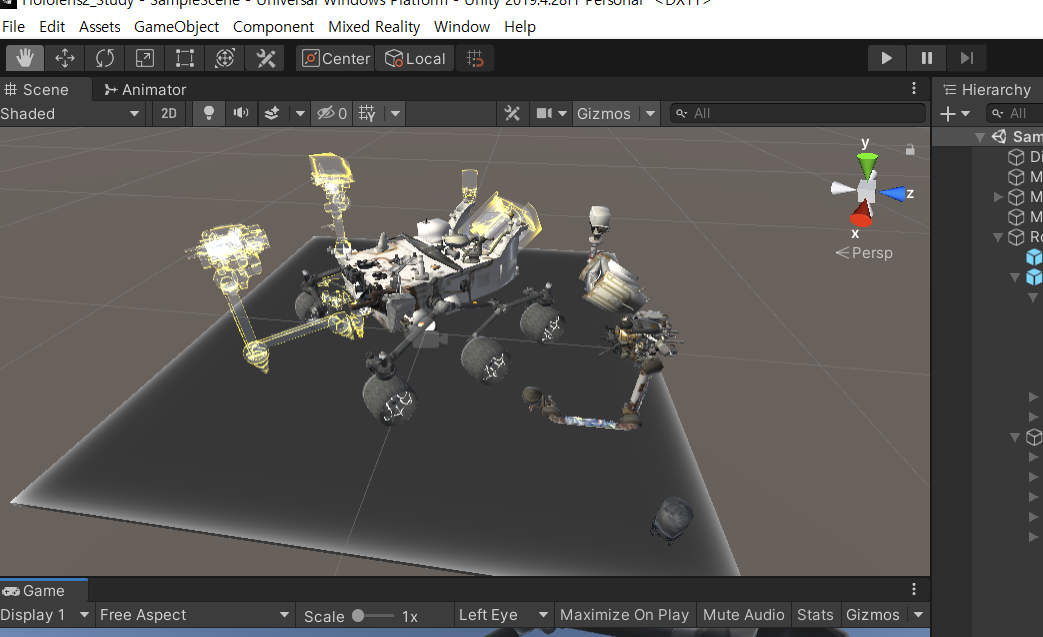Screen dimensions: 1043x637
Task: Click the green Y axis gizmo cone
Action: tap(867, 165)
